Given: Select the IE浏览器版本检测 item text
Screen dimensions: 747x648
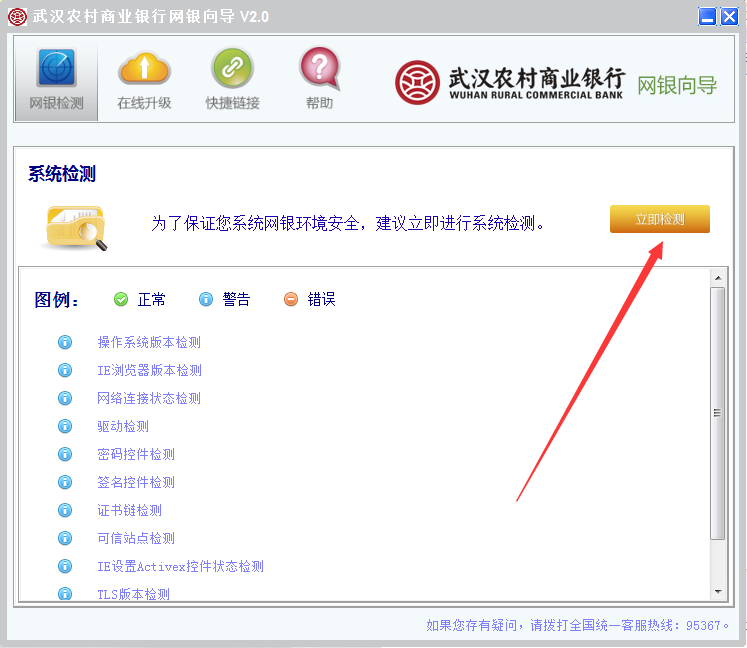Looking at the screenshot, I should tap(150, 370).
